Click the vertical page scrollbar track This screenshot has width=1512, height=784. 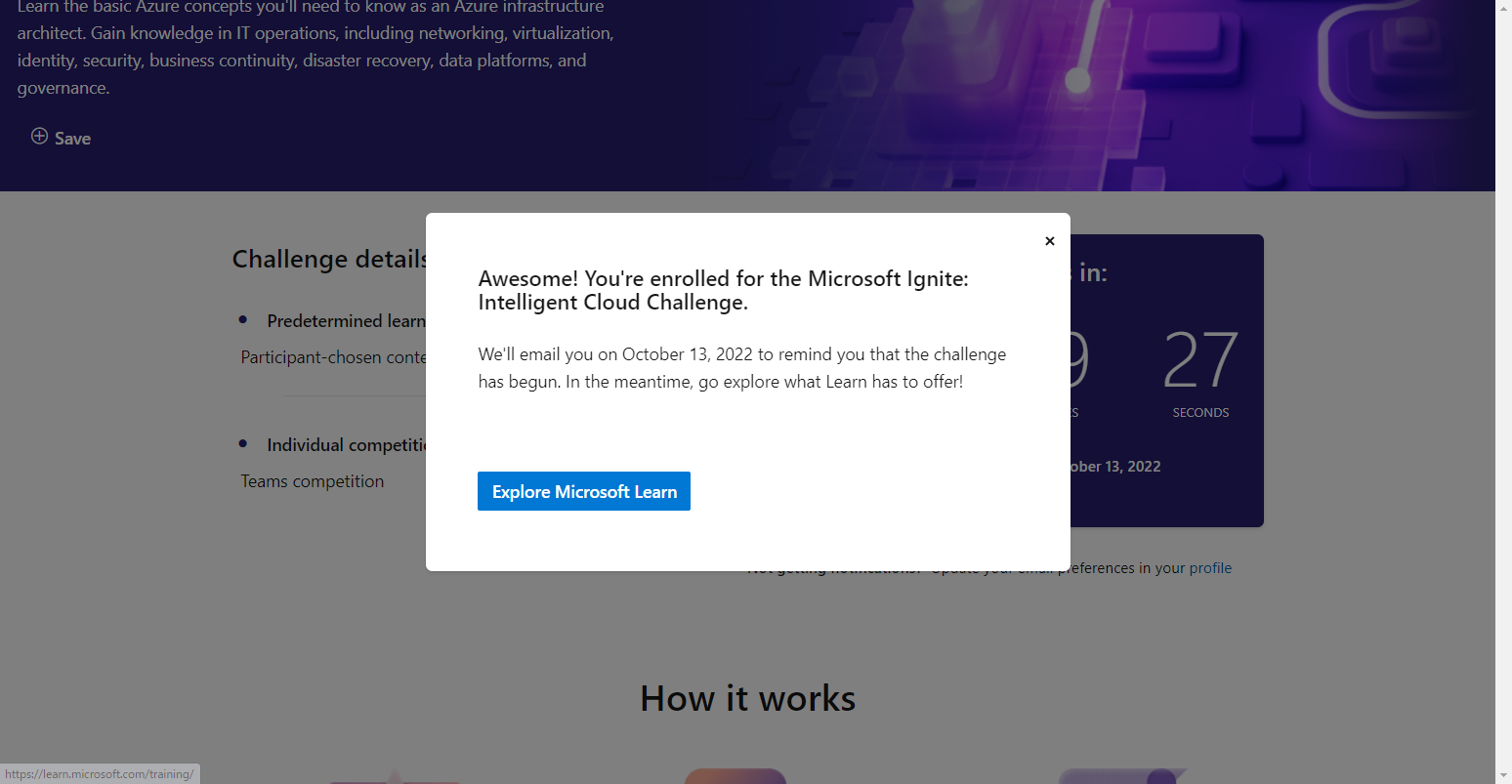pos(1504,391)
